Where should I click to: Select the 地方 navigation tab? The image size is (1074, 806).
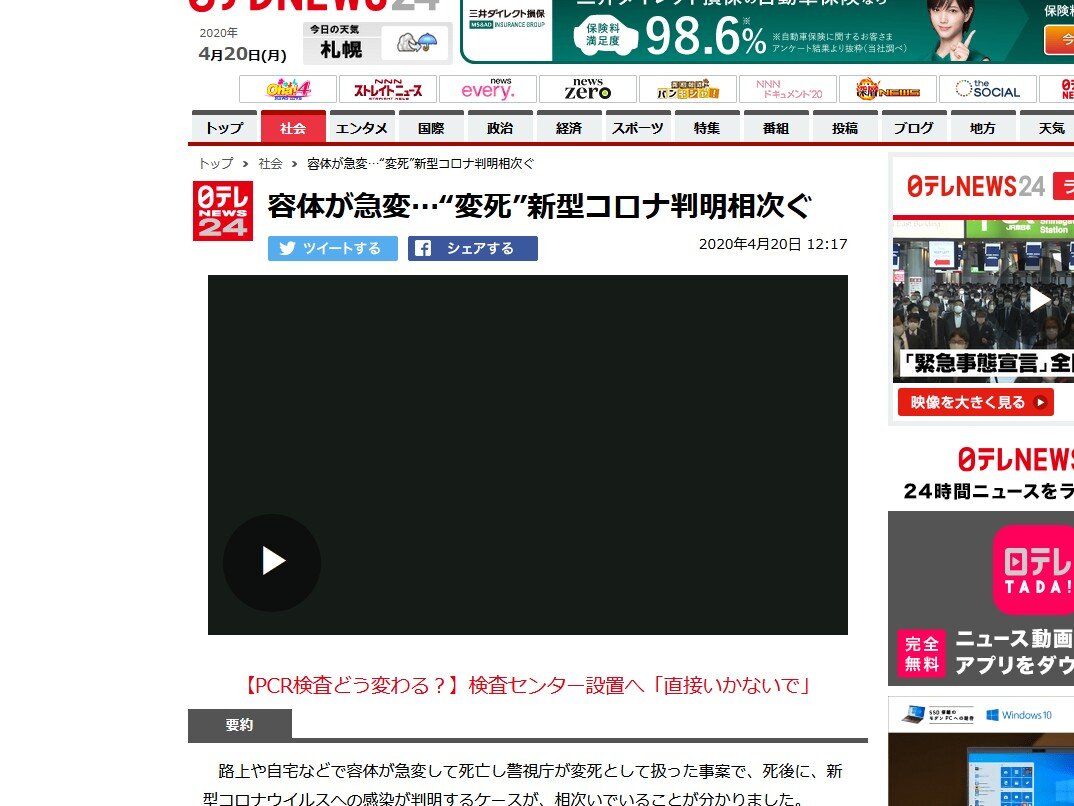(983, 127)
